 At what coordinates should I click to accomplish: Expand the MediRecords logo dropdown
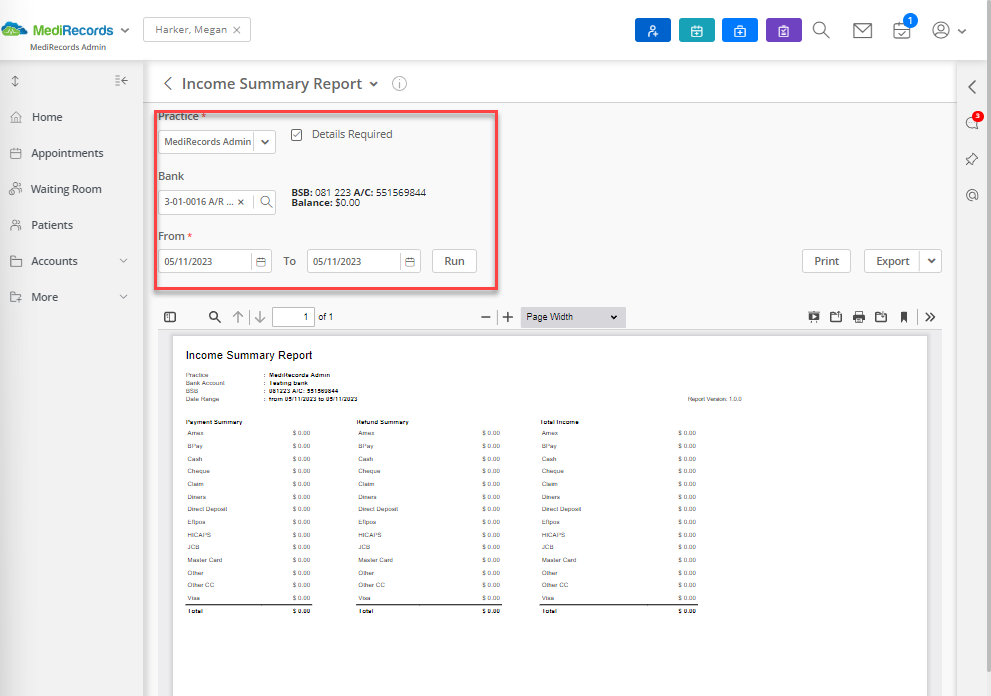coord(125,30)
